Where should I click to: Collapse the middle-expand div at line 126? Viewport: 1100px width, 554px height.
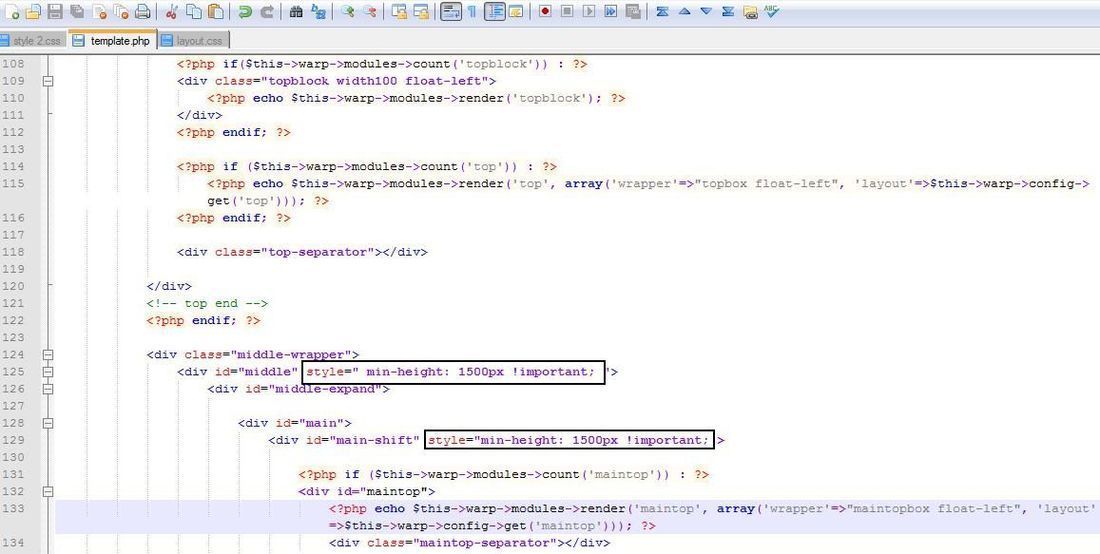48,389
